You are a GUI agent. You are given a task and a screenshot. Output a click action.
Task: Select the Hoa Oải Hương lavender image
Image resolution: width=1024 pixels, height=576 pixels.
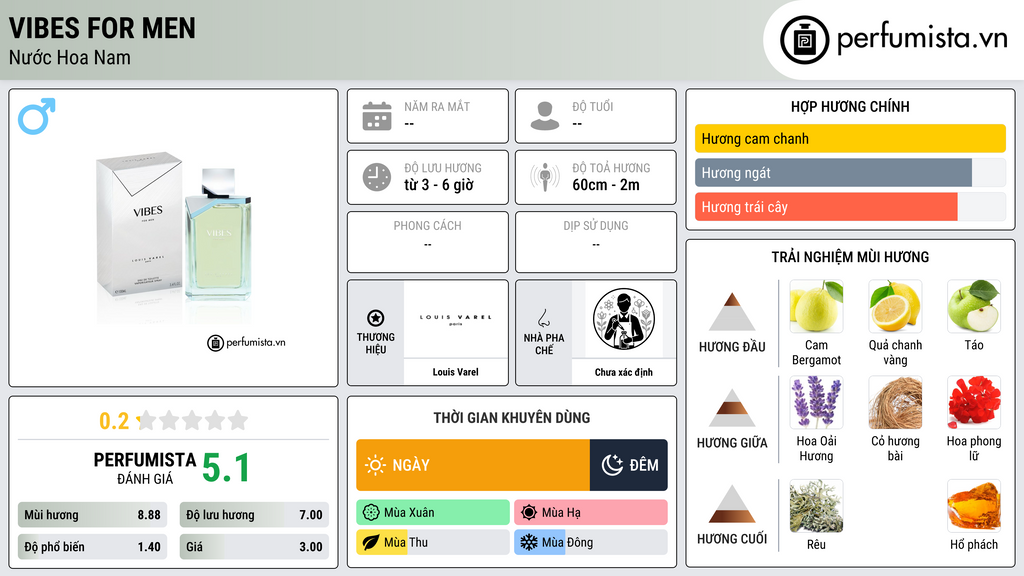pyautogui.click(x=816, y=402)
